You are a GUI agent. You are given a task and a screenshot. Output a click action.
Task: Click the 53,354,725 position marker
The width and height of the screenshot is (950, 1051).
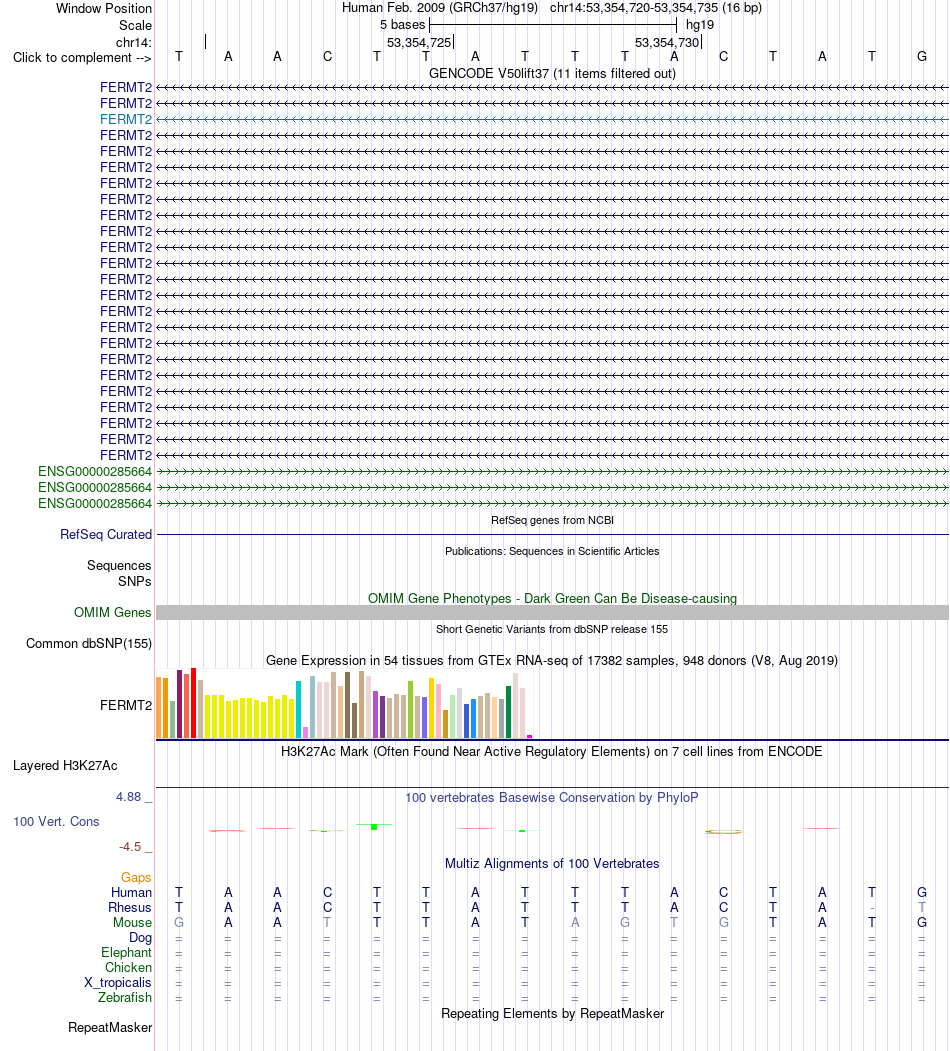click(419, 42)
